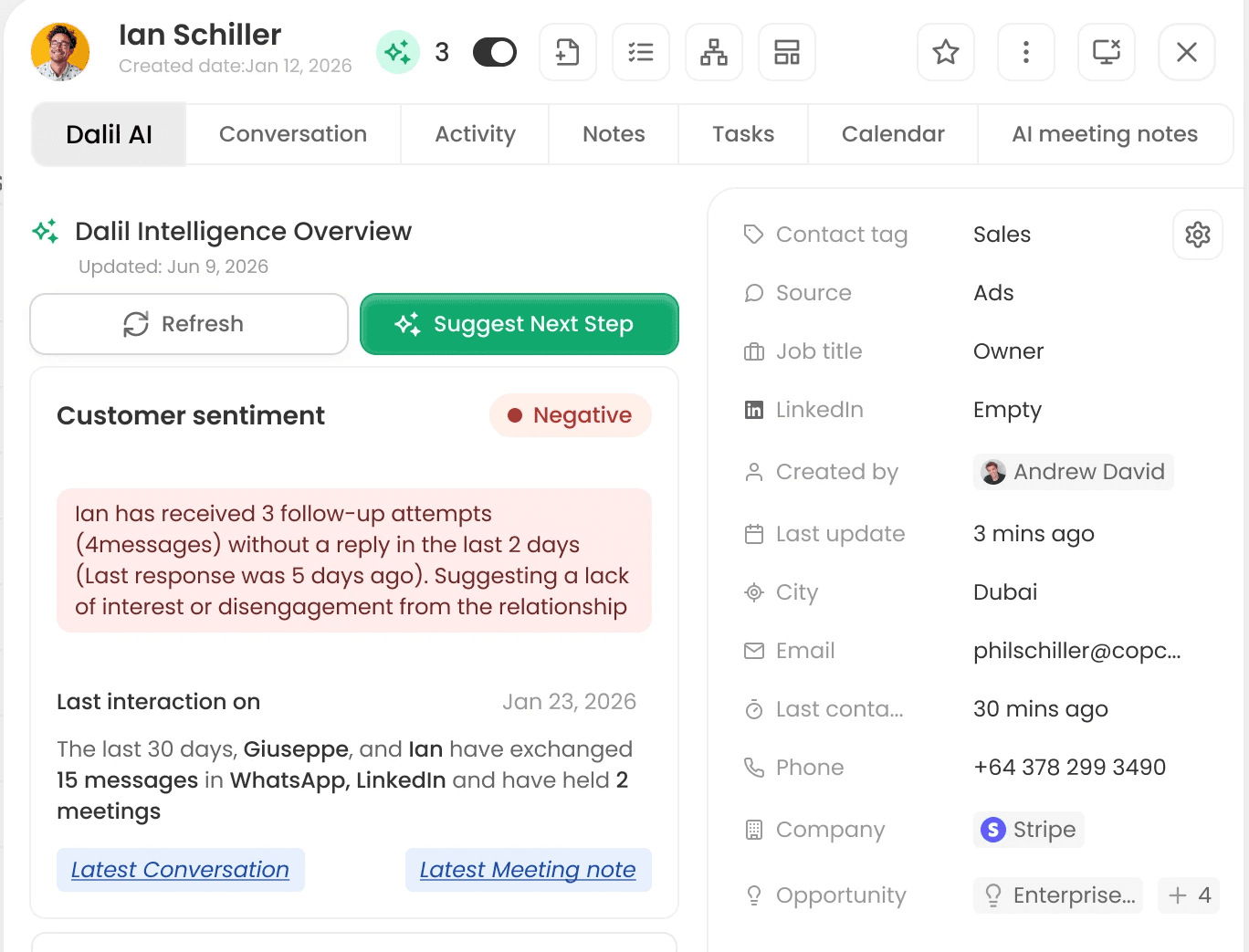Click the Dubai city value
Viewport: 1249px width, 952px height.
coord(1005,592)
